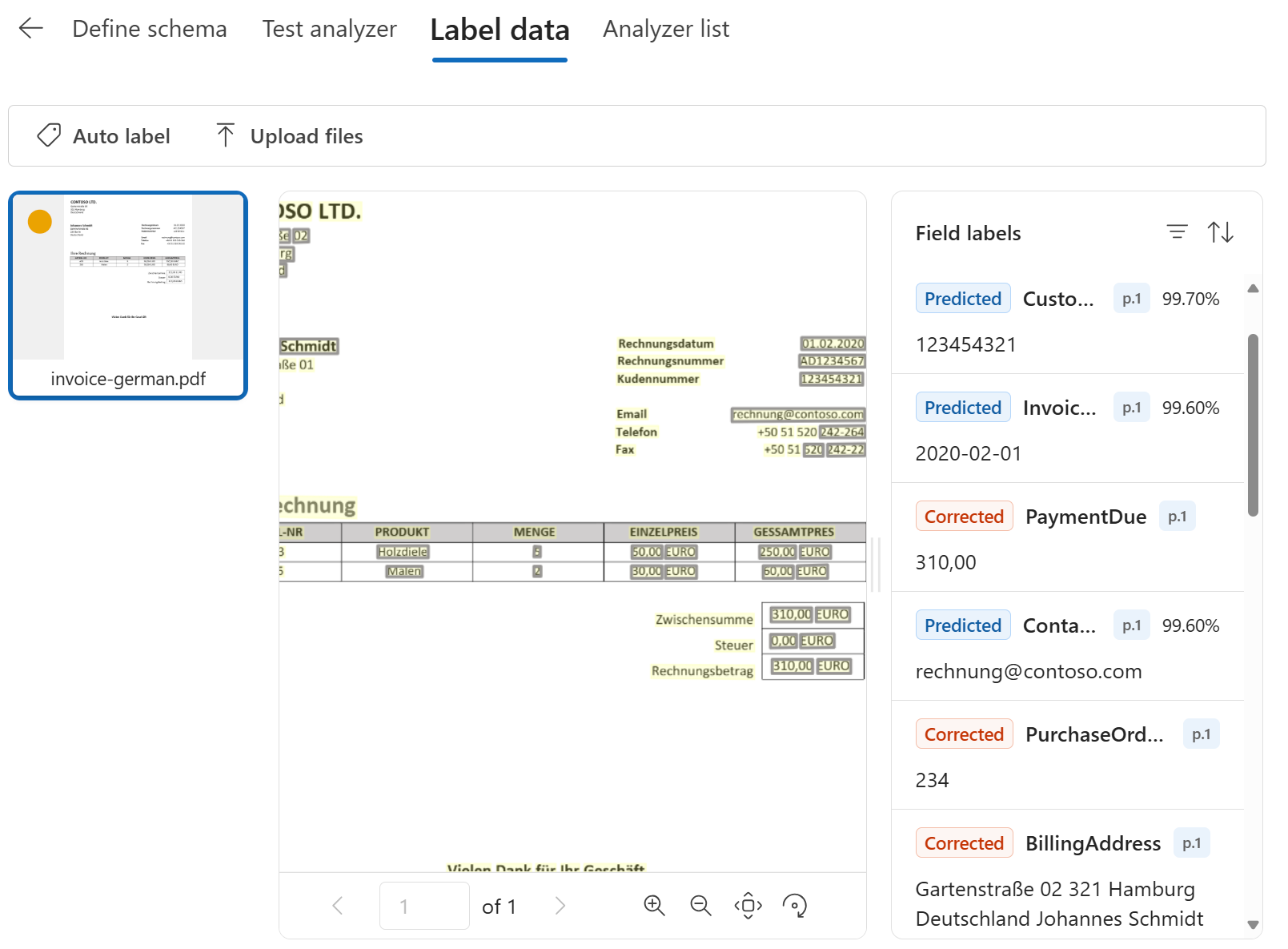Select the invoice-german.pdf thumbnail
The image size is (1288, 949).
(x=128, y=295)
